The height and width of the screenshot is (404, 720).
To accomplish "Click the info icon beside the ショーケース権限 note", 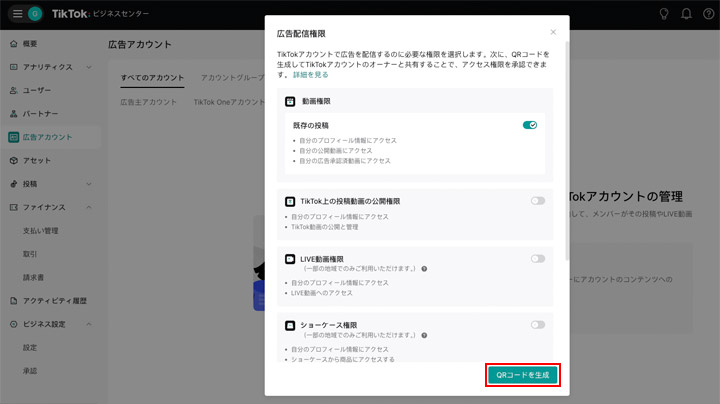I will click(x=424, y=336).
